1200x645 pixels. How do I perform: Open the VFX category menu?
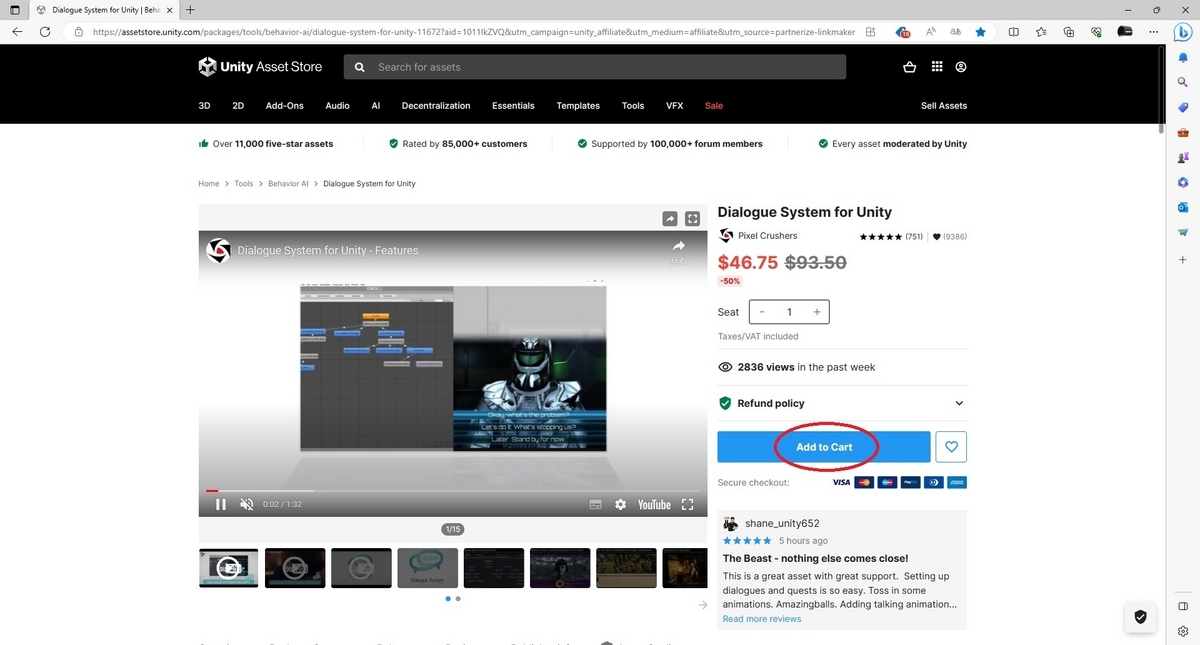(x=675, y=106)
